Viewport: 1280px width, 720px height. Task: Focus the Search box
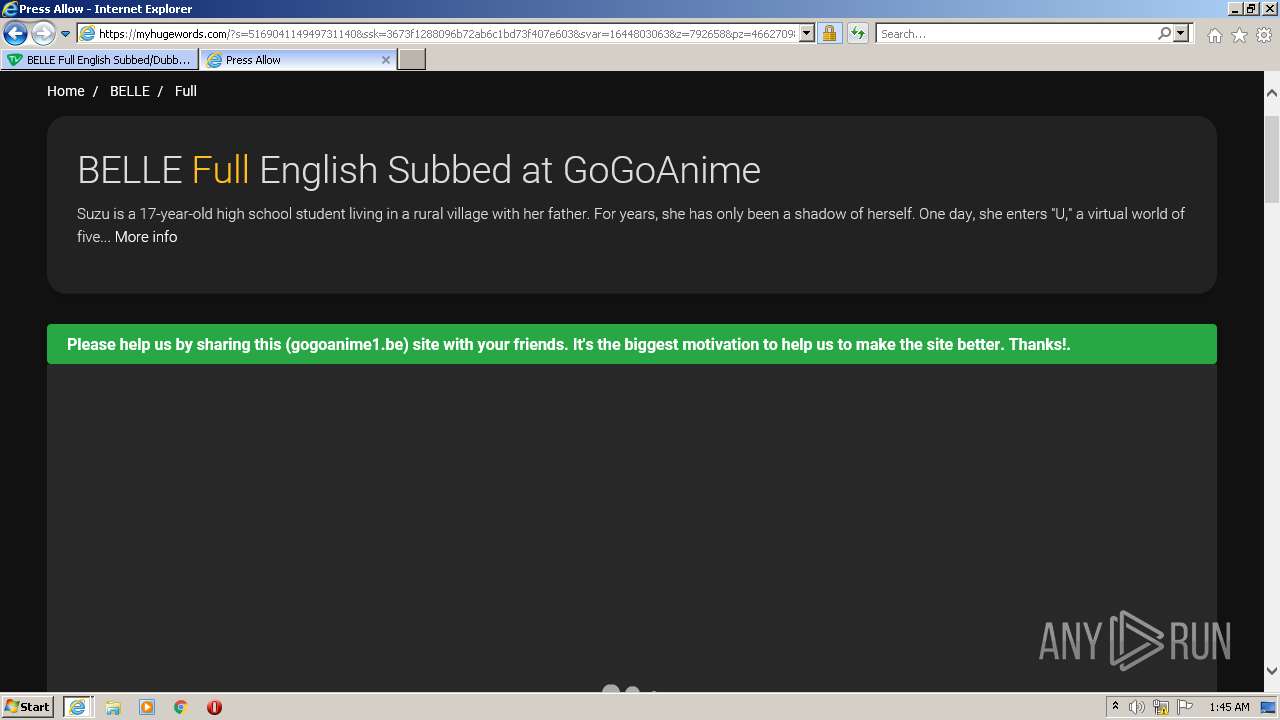click(x=1015, y=34)
